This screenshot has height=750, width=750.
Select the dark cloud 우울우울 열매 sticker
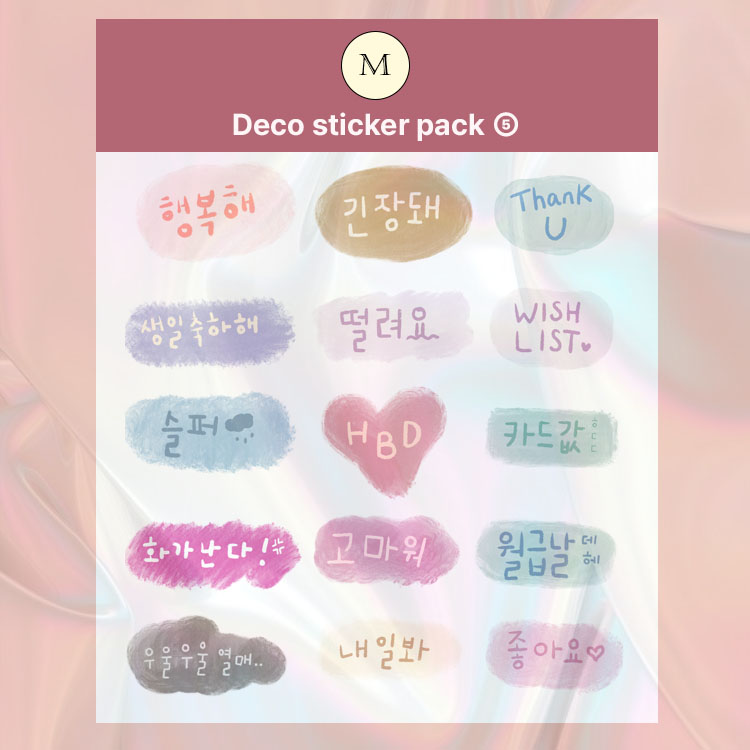[x=206, y=655]
